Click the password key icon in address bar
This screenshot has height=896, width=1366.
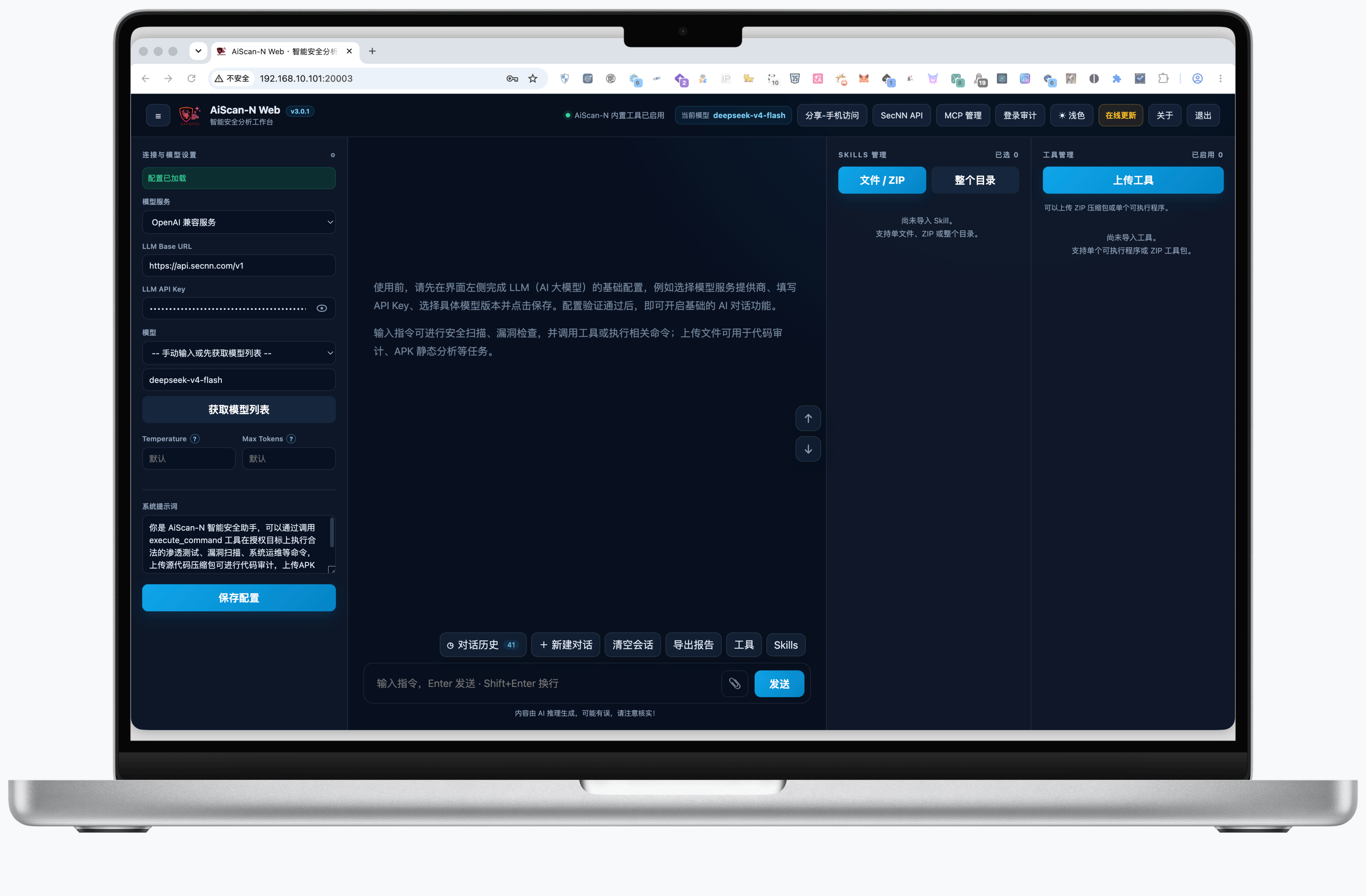[512, 79]
